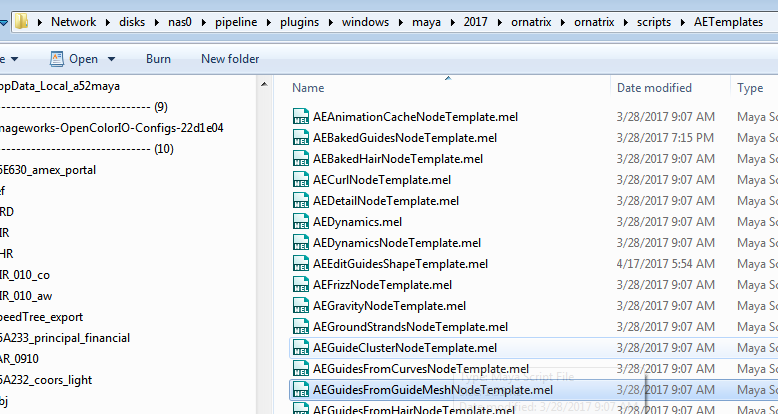This screenshot has width=778, height=414.
Task: Click the MEL icon of AECurlNodeTemplate.mel
Action: [x=301, y=180]
